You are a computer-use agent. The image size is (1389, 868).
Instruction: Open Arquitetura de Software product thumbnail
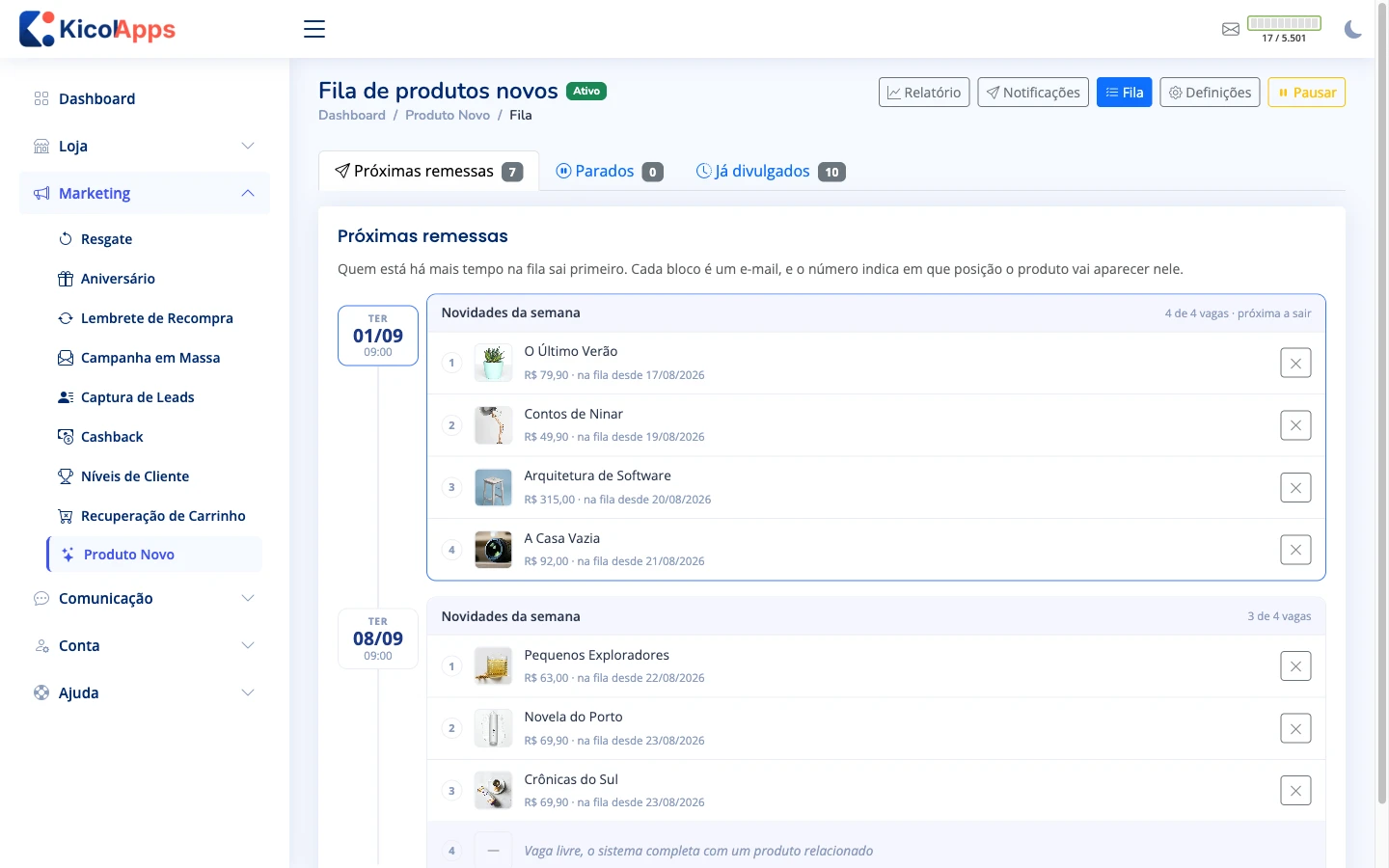click(493, 487)
